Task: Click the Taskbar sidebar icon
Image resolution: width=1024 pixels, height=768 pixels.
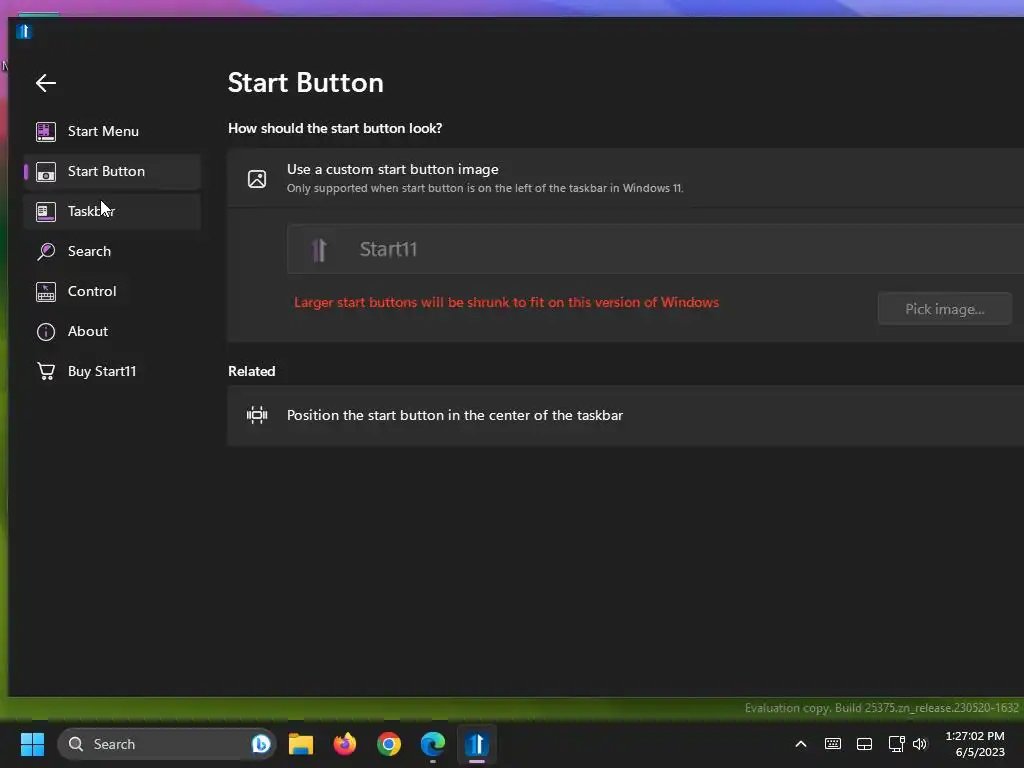Action: (x=46, y=212)
